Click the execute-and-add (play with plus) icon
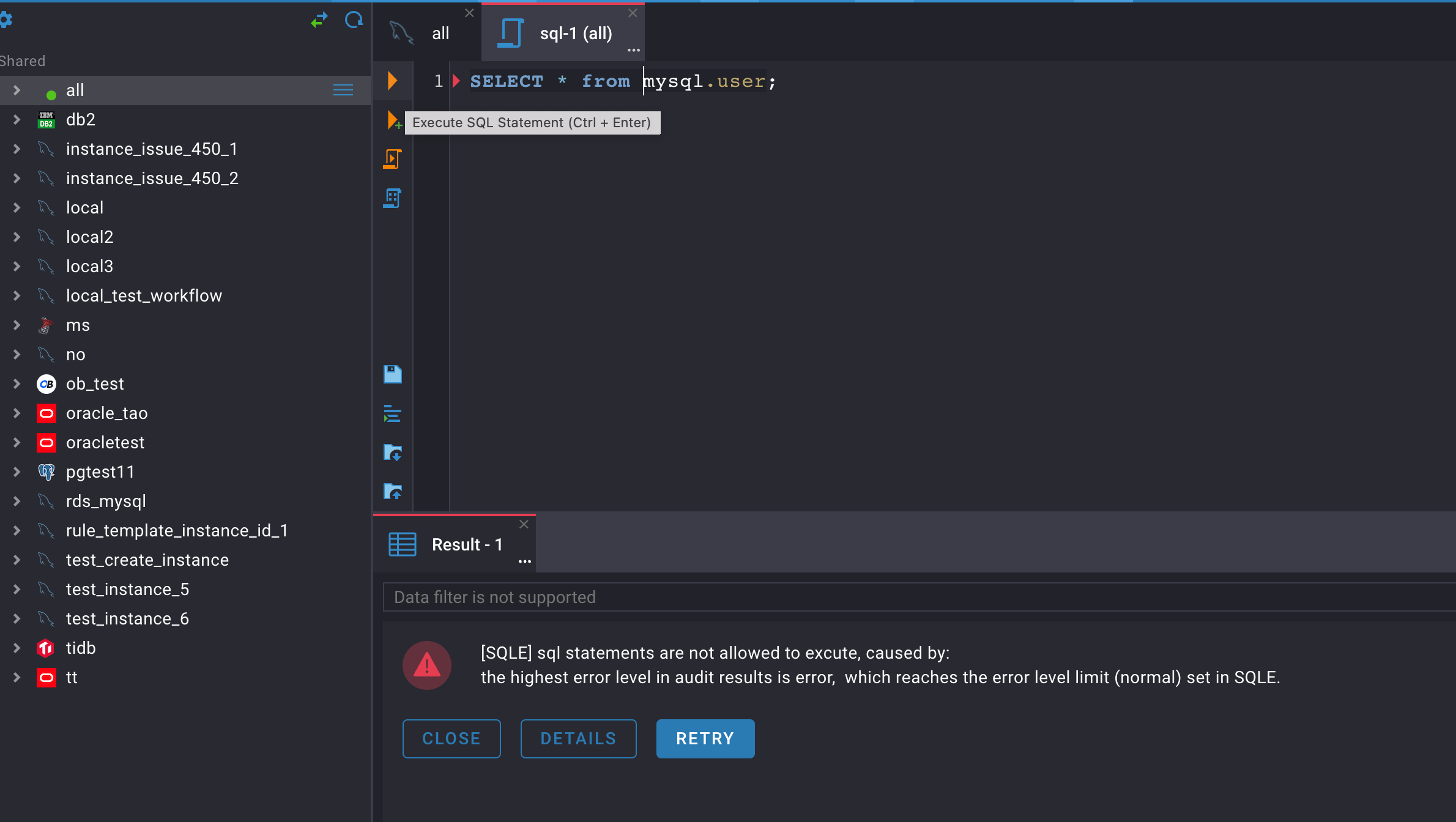 [x=393, y=120]
